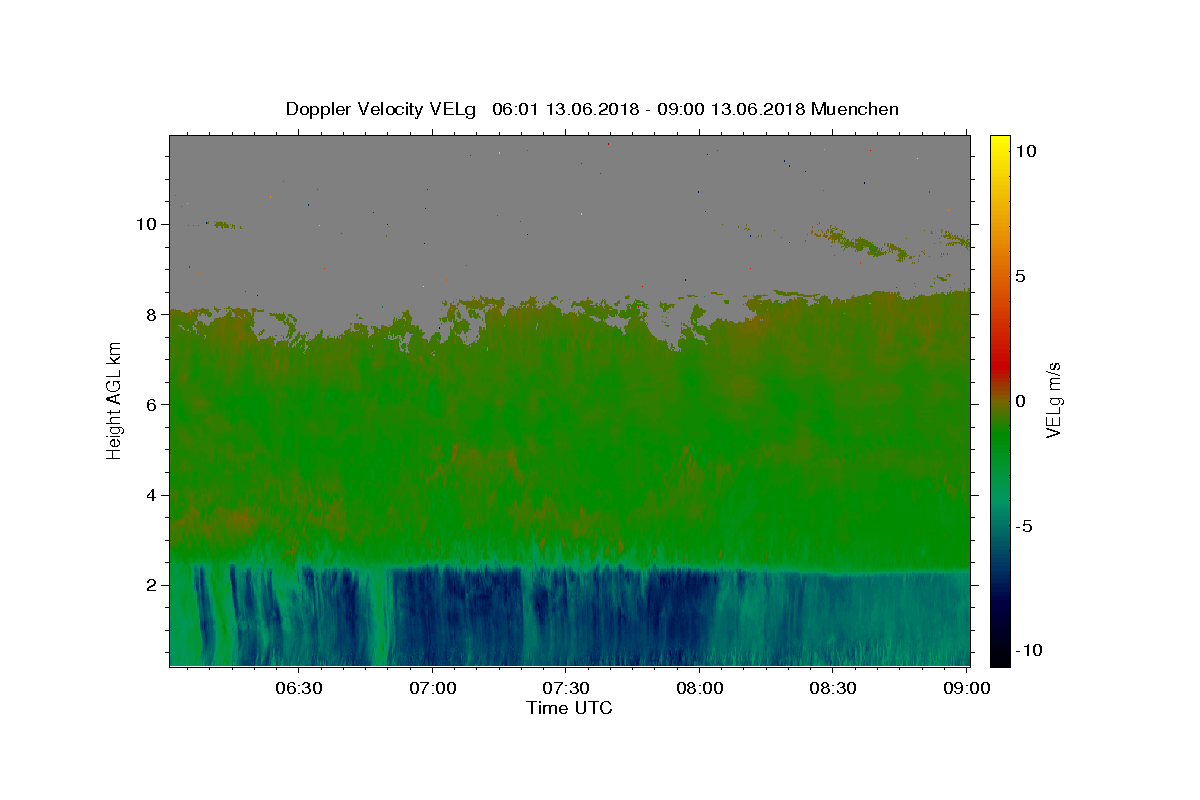This screenshot has height=800, width=1200.
Task: Click the colorbar value '10' at top
Action: tap(1026, 150)
